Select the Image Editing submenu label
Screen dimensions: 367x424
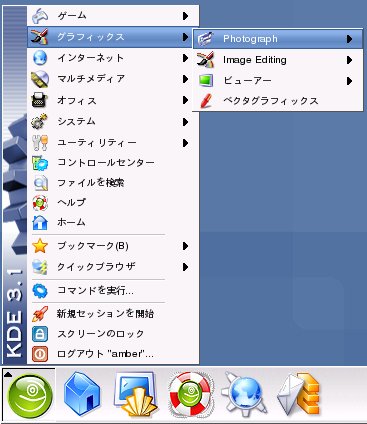[255, 60]
